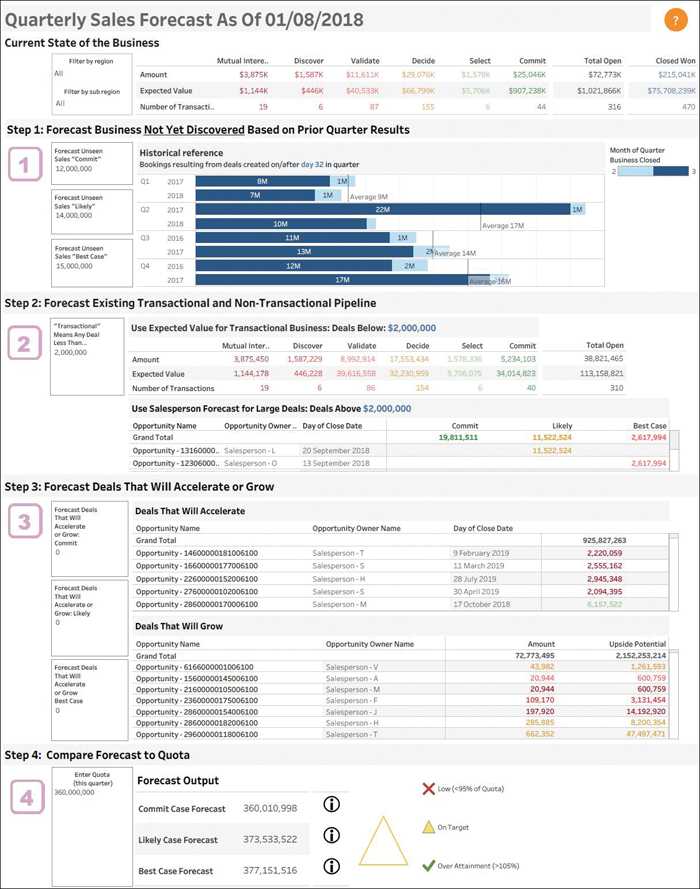The width and height of the screenshot is (700, 889).
Task: Click the Commit Case Forecast info icon
Action: click(x=332, y=804)
